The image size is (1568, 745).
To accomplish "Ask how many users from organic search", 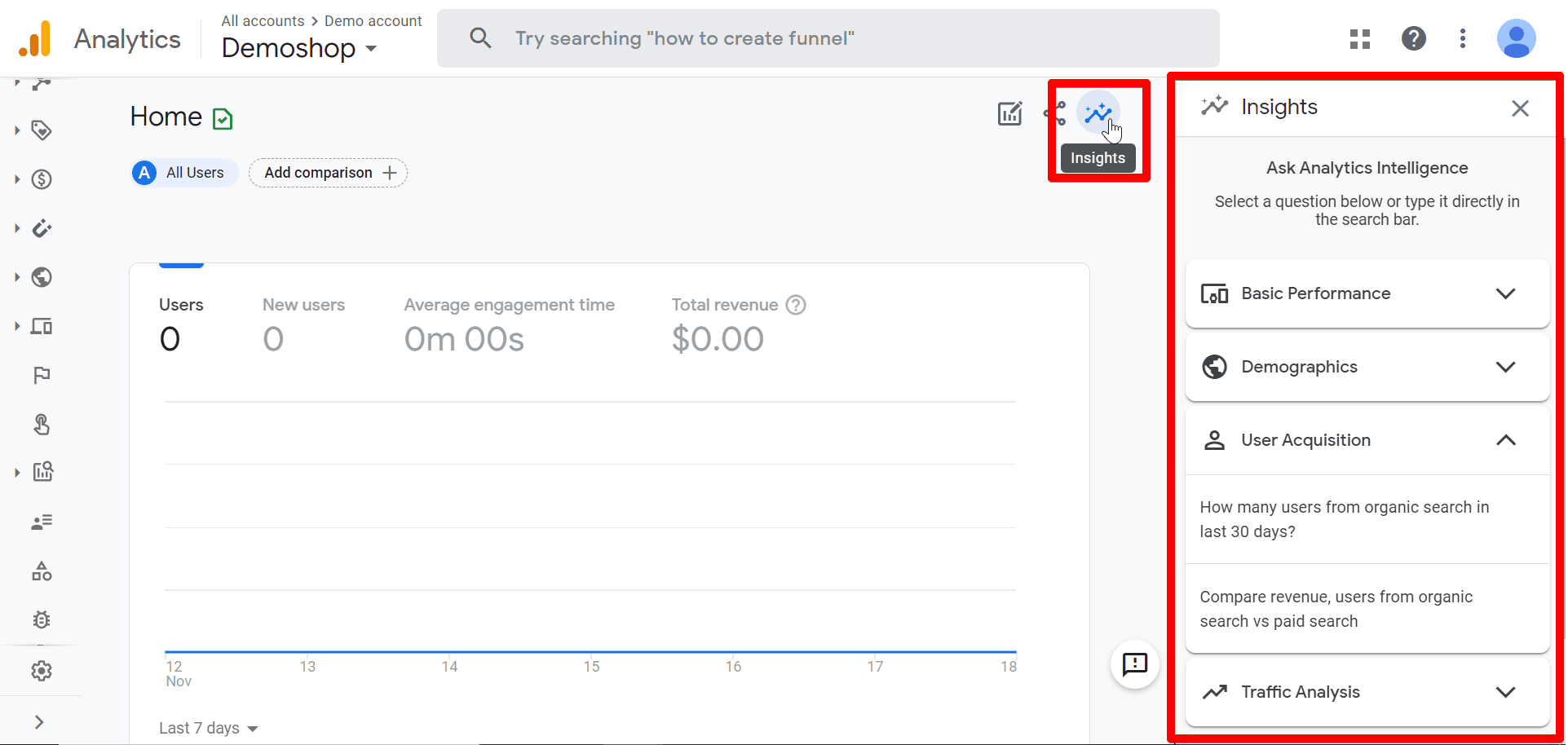I will pos(1367,519).
